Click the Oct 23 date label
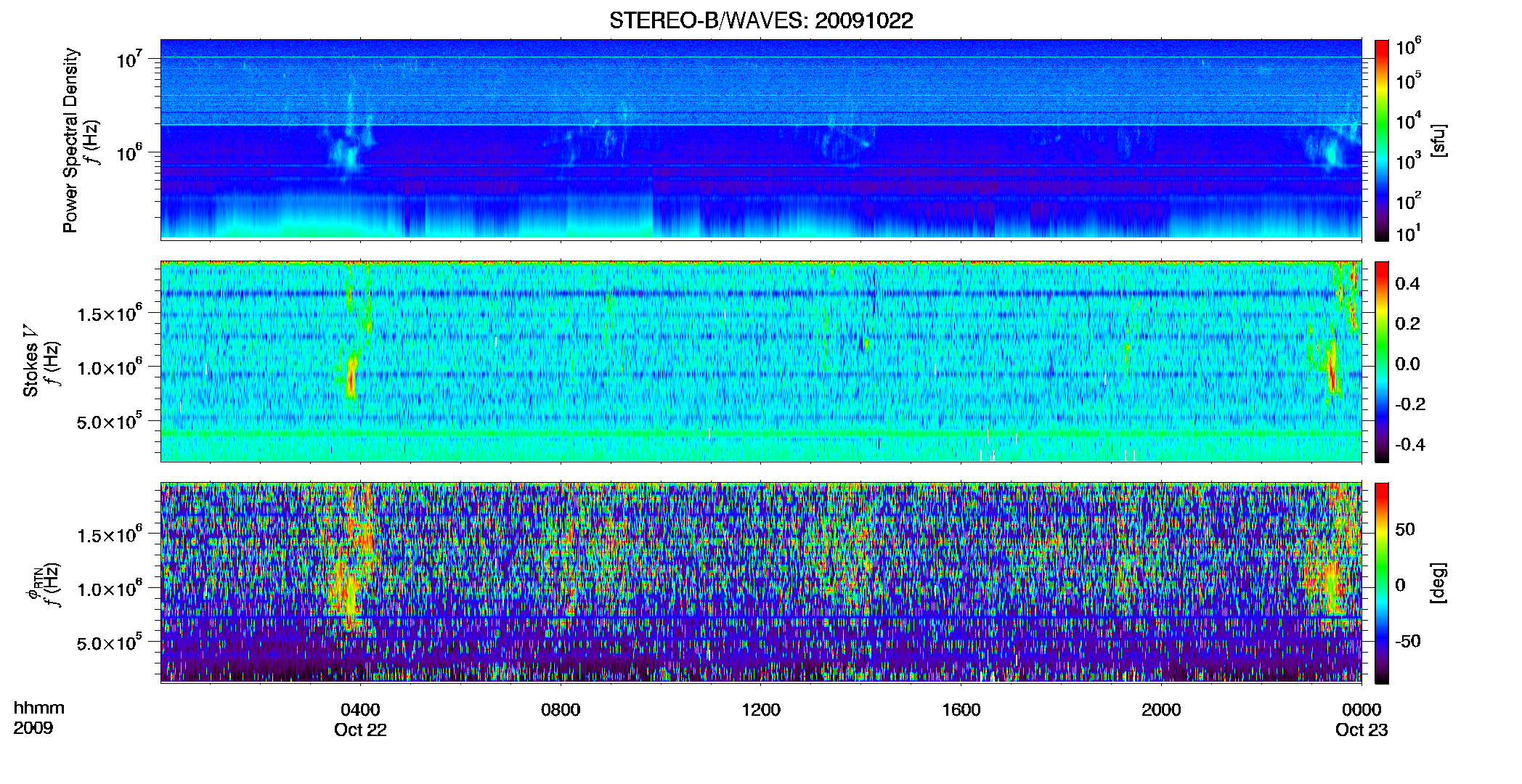The image size is (1522, 784). point(1362,730)
